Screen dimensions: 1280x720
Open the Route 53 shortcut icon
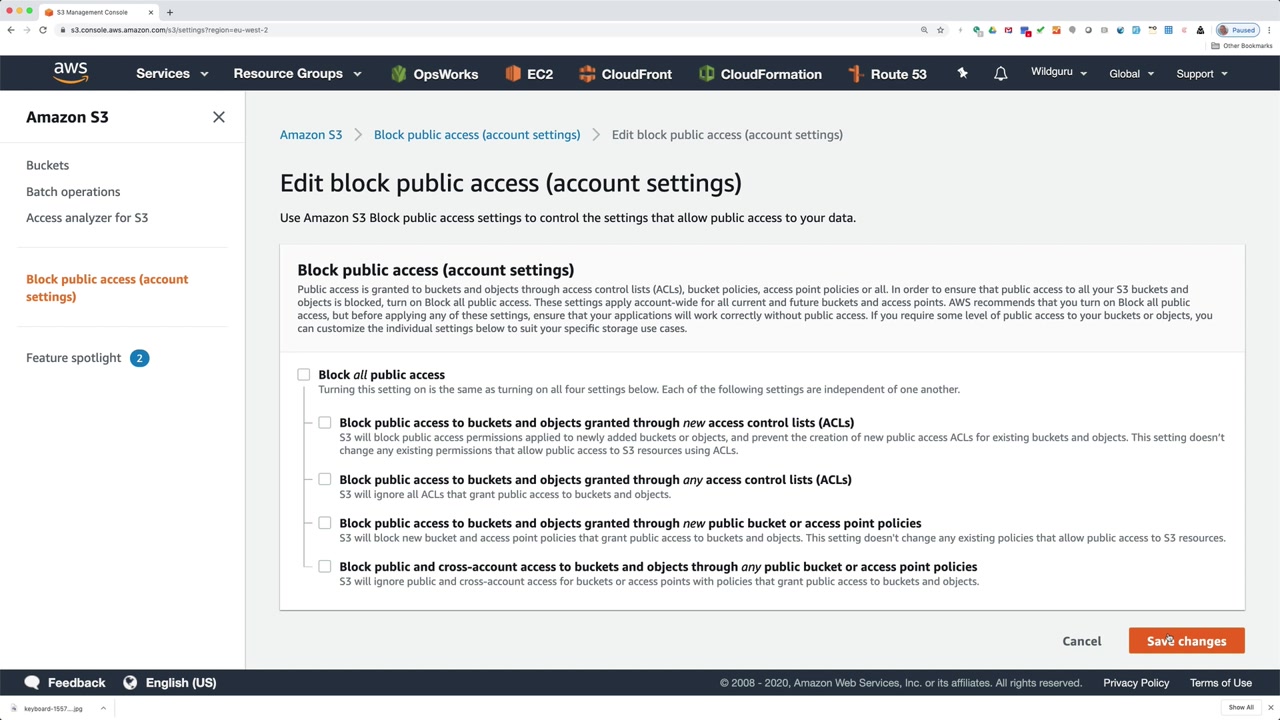coord(855,74)
